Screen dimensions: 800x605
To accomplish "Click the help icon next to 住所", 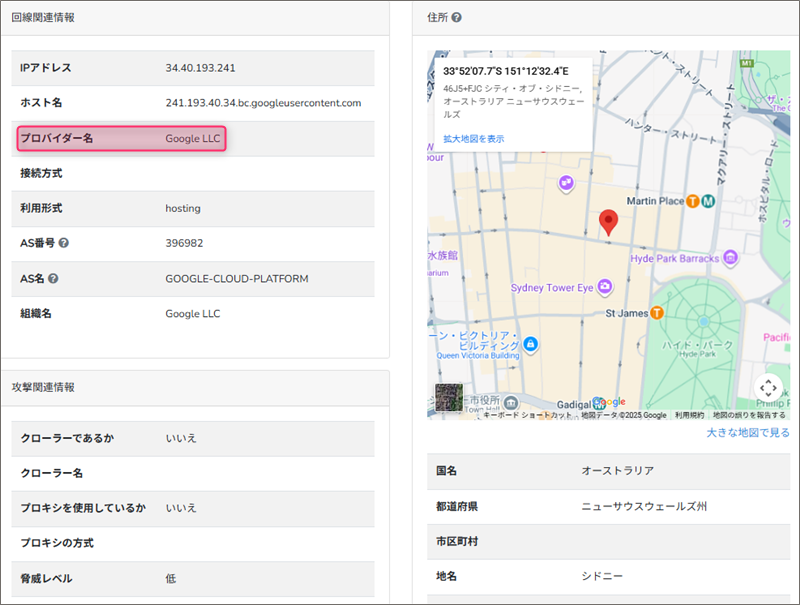I will click(456, 18).
